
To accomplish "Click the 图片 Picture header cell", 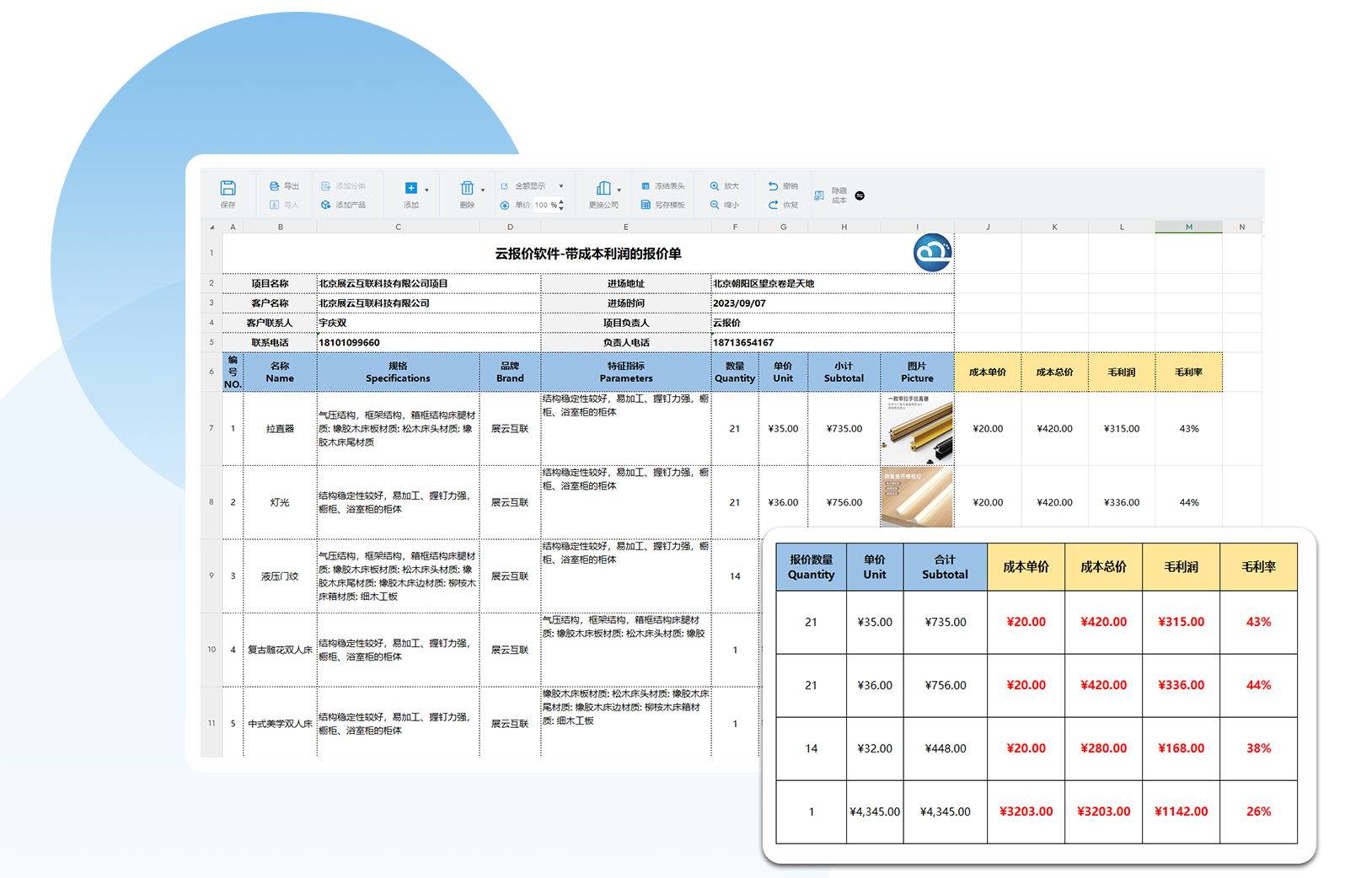I will (x=917, y=372).
